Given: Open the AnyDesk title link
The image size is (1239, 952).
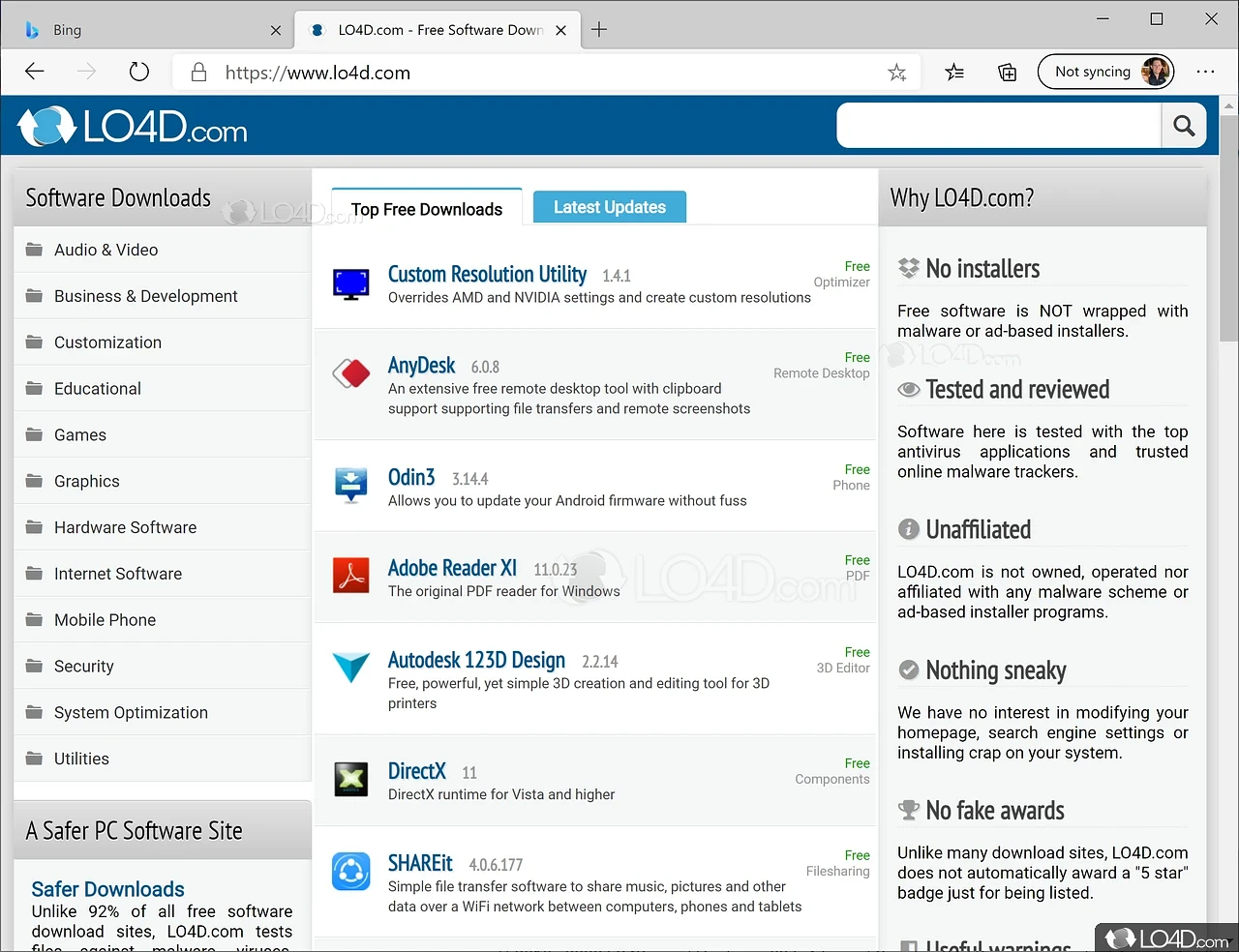Looking at the screenshot, I should pyautogui.click(x=421, y=366).
